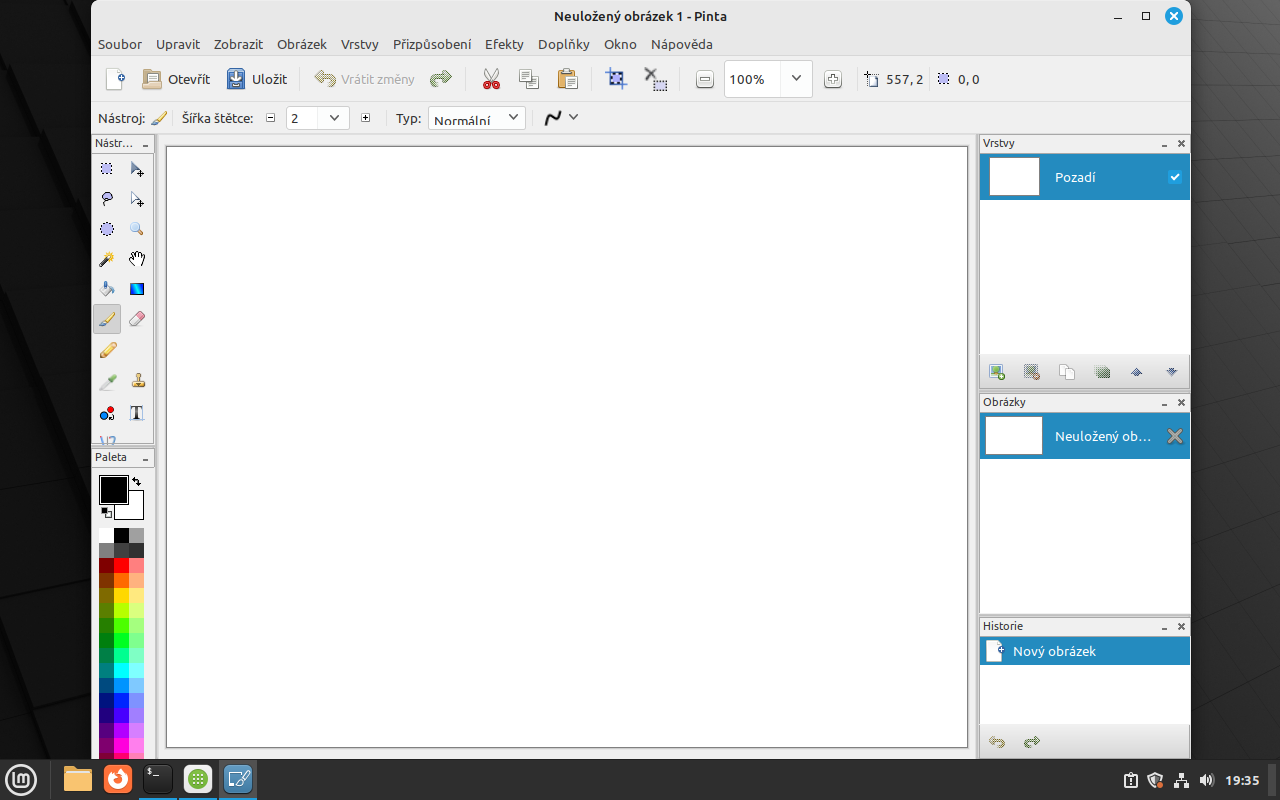Screen dimensions: 1280x800
Task: Pick the bright red palette swatch
Action: pos(121,565)
